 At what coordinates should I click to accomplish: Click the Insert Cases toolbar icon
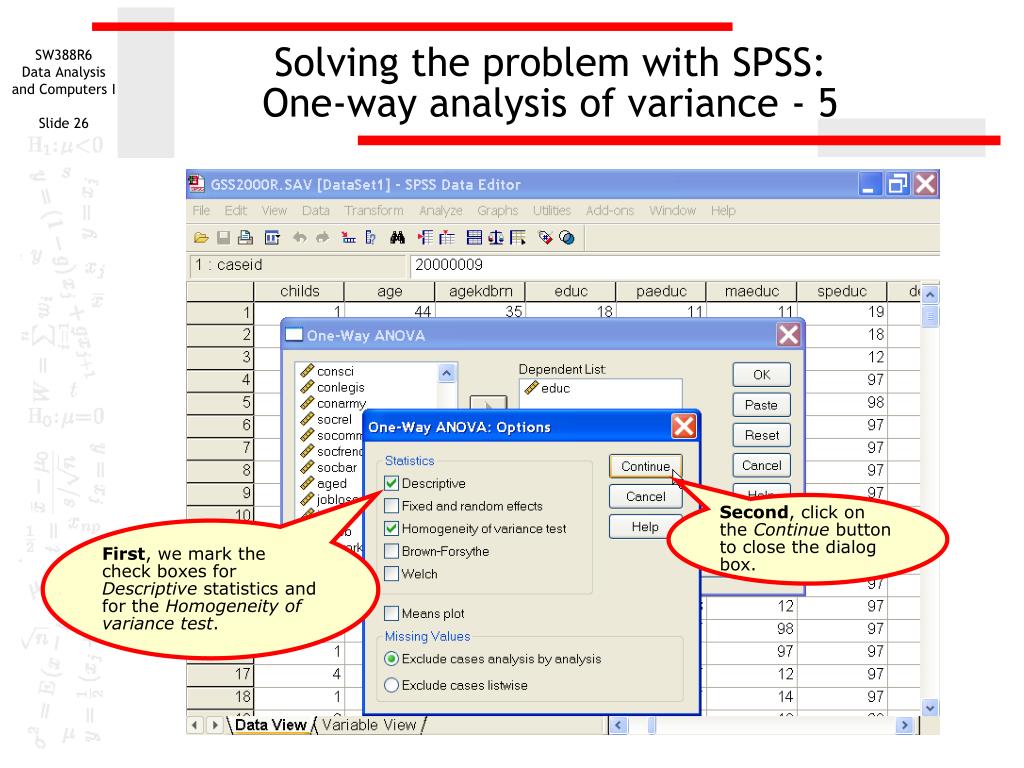425,238
